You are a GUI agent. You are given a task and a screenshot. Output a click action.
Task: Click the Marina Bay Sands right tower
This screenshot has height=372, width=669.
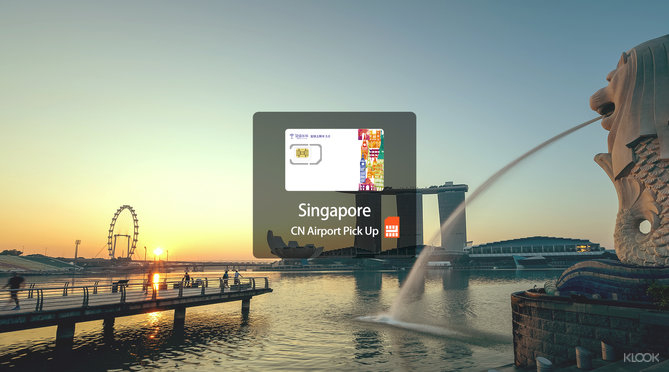452,218
